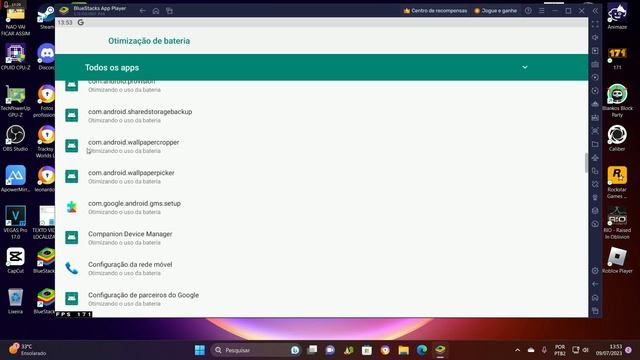Click the POR PTB2 language indicator
The image size is (640, 360).
point(560,350)
